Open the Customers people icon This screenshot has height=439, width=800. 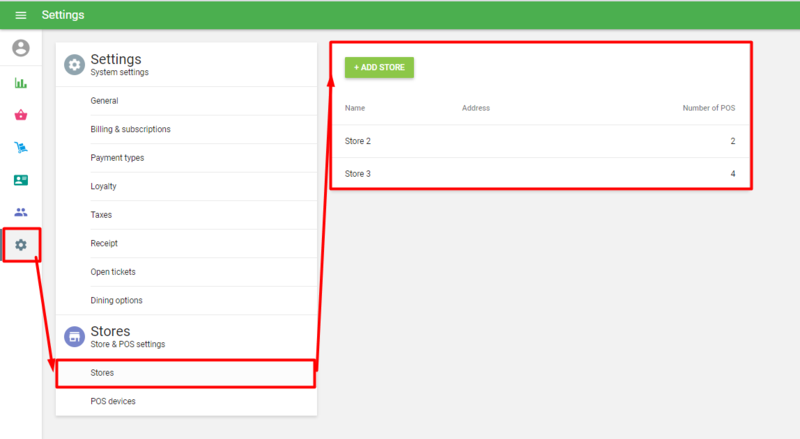(x=21, y=212)
